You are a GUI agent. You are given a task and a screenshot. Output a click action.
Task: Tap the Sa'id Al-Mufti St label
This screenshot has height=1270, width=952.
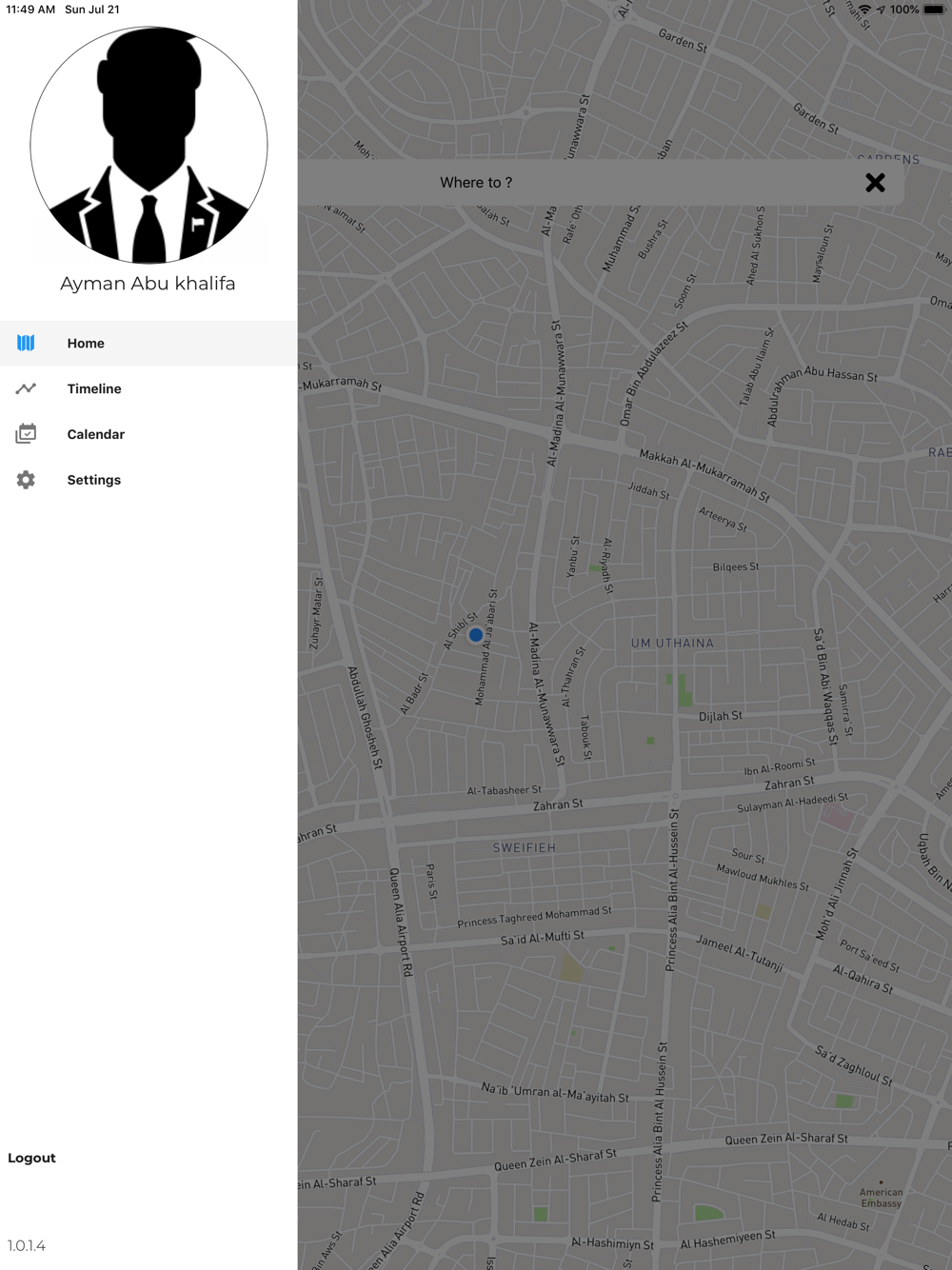click(543, 938)
